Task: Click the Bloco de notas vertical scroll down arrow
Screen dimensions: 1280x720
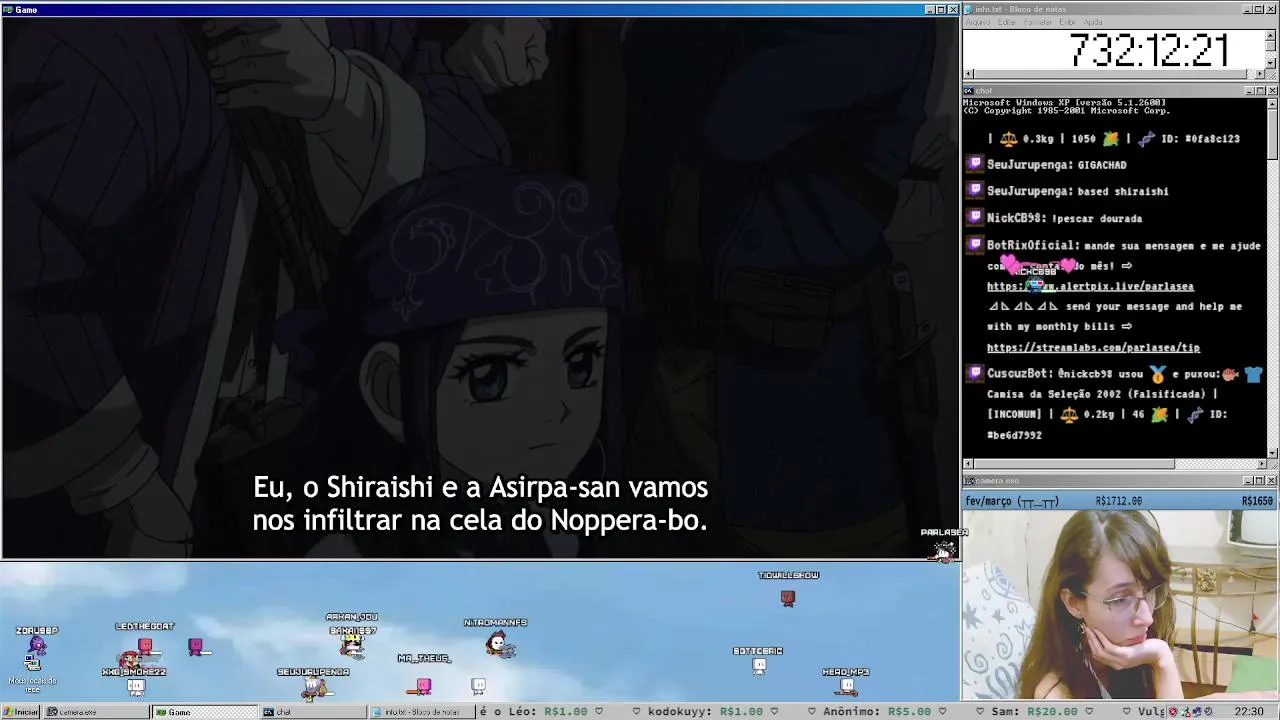Action: pos(1272,64)
